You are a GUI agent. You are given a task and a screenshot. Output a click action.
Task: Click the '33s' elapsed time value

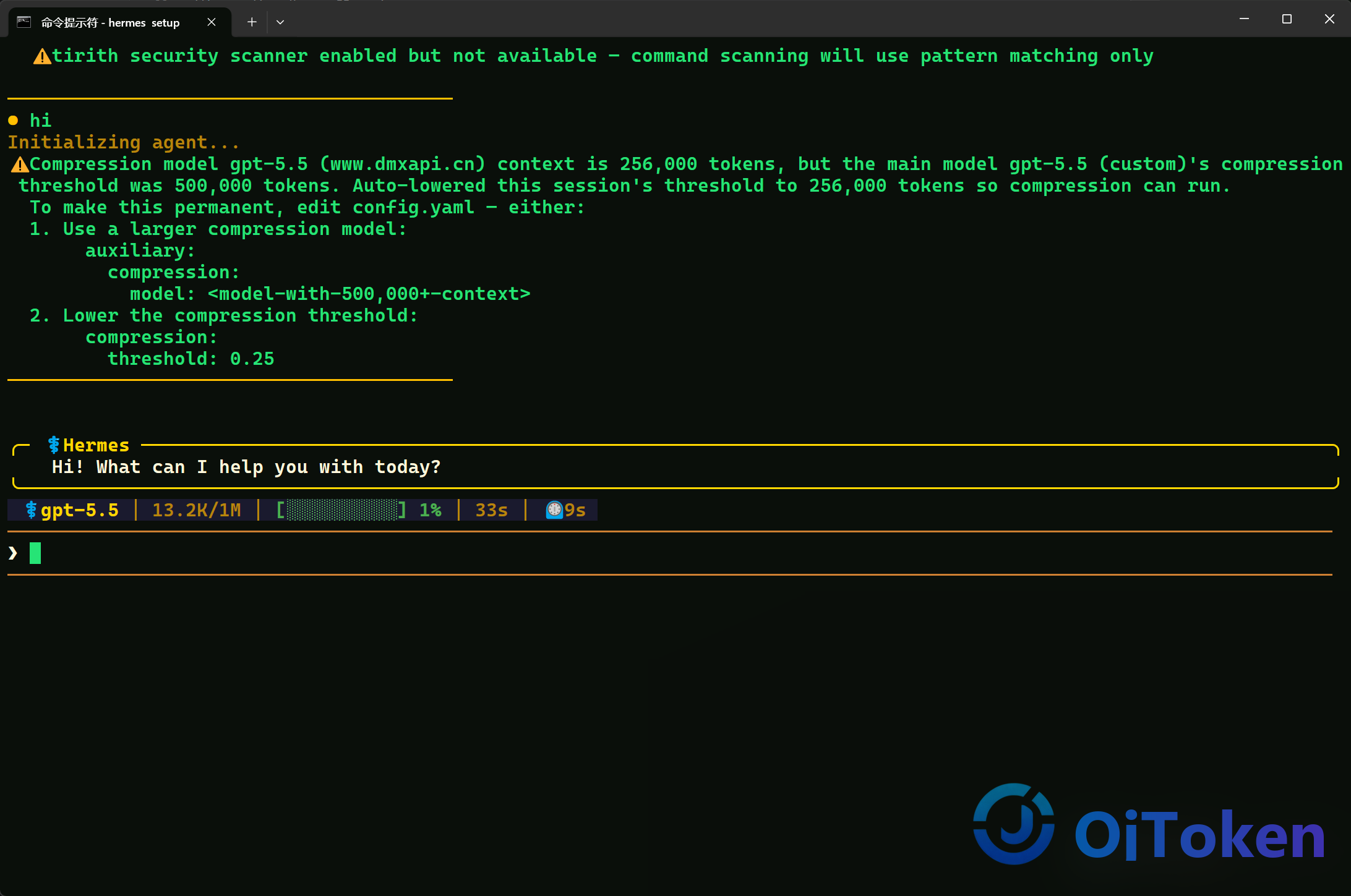[492, 510]
